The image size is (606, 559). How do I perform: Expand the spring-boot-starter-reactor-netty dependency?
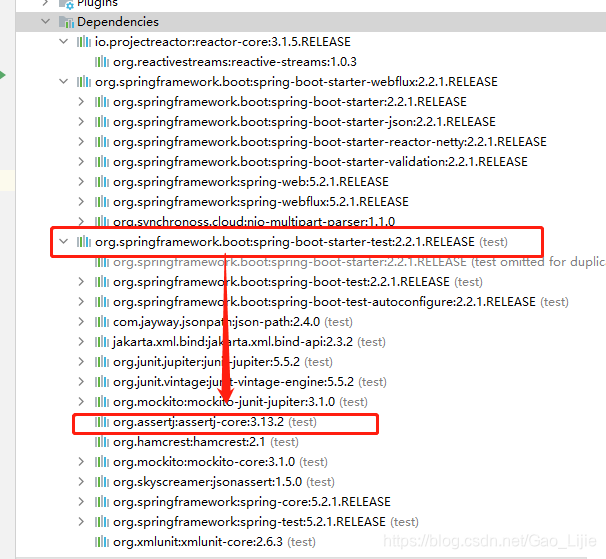pyautogui.click(x=81, y=142)
